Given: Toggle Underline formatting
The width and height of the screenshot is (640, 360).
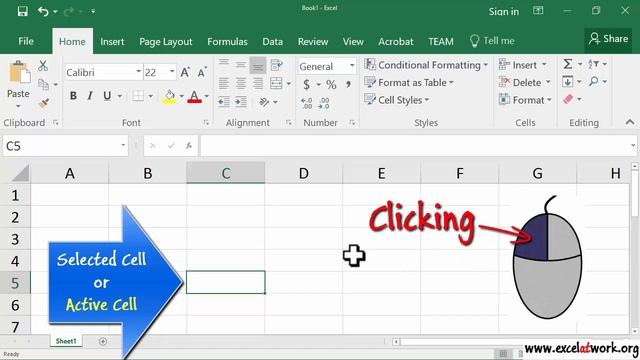Looking at the screenshot, I should pyautogui.click(x=107, y=96).
